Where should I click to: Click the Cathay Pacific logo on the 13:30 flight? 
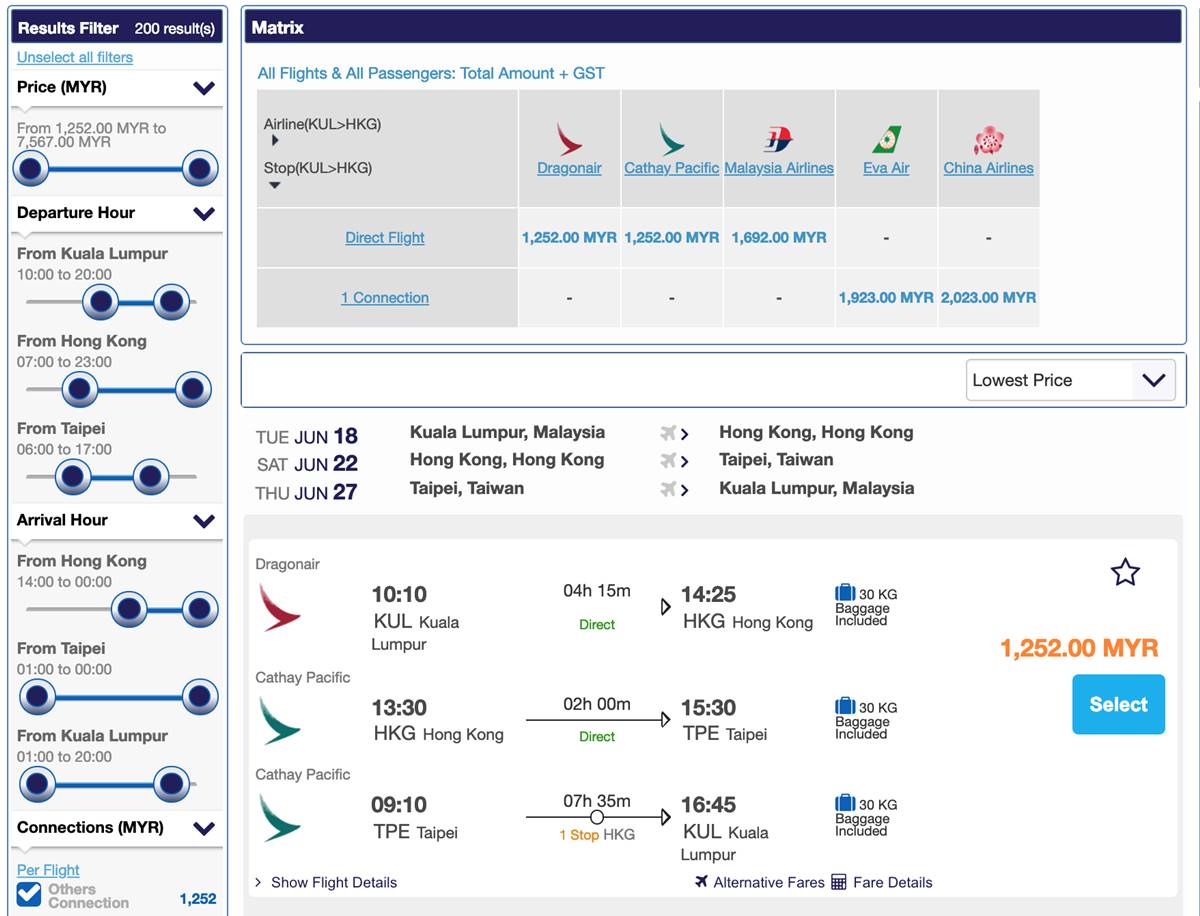pyautogui.click(x=280, y=720)
